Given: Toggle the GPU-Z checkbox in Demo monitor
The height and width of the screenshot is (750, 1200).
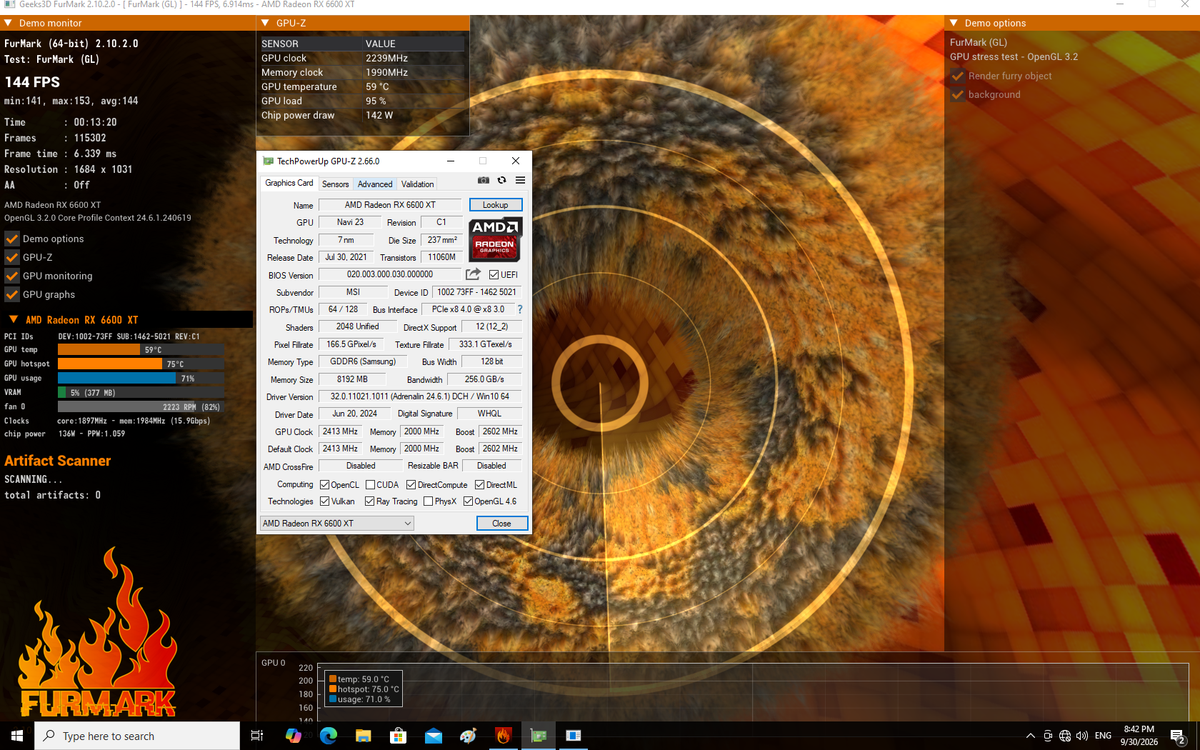Looking at the screenshot, I should (x=12, y=257).
